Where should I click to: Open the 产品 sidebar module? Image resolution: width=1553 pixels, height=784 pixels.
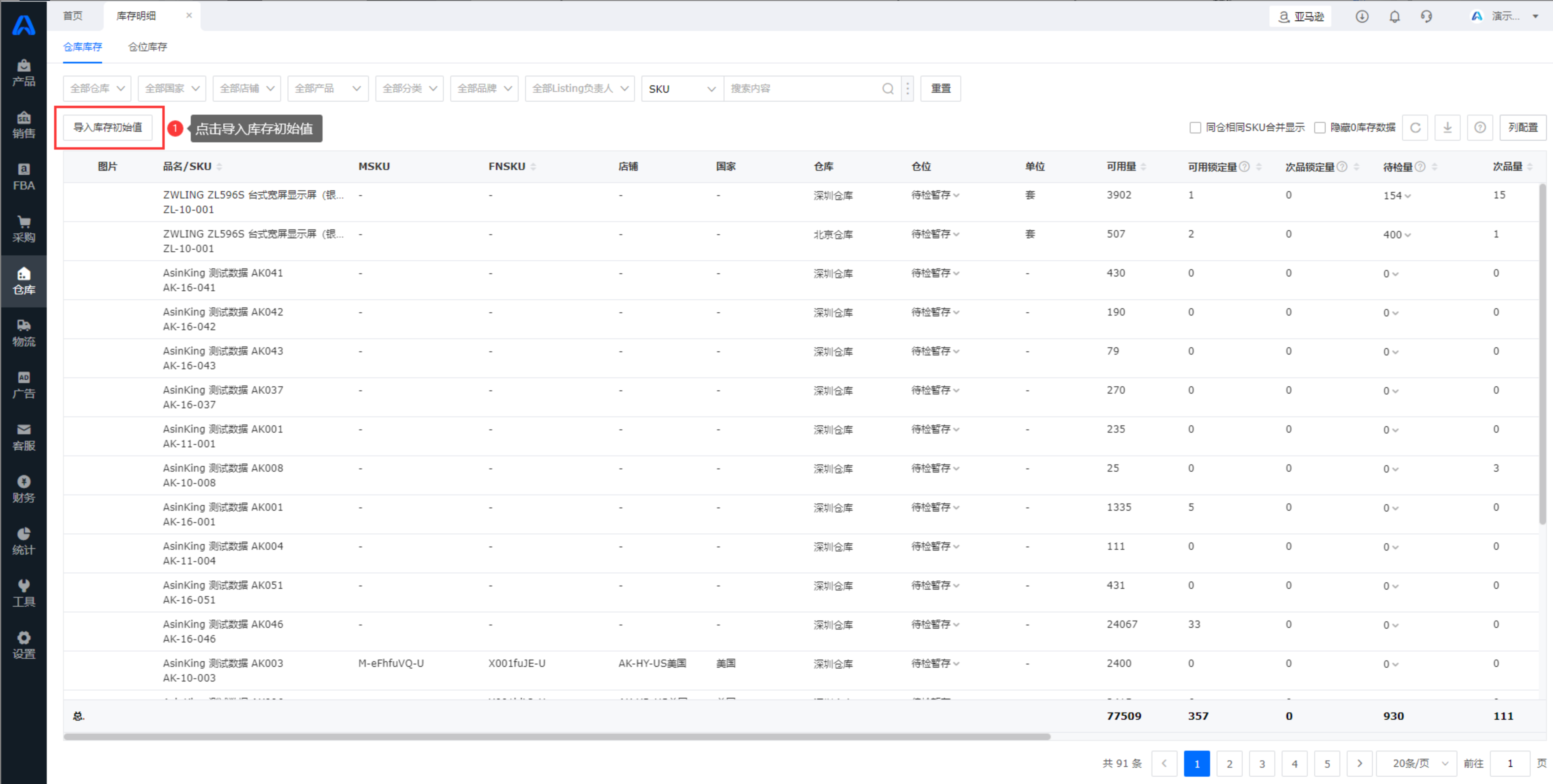[x=24, y=73]
